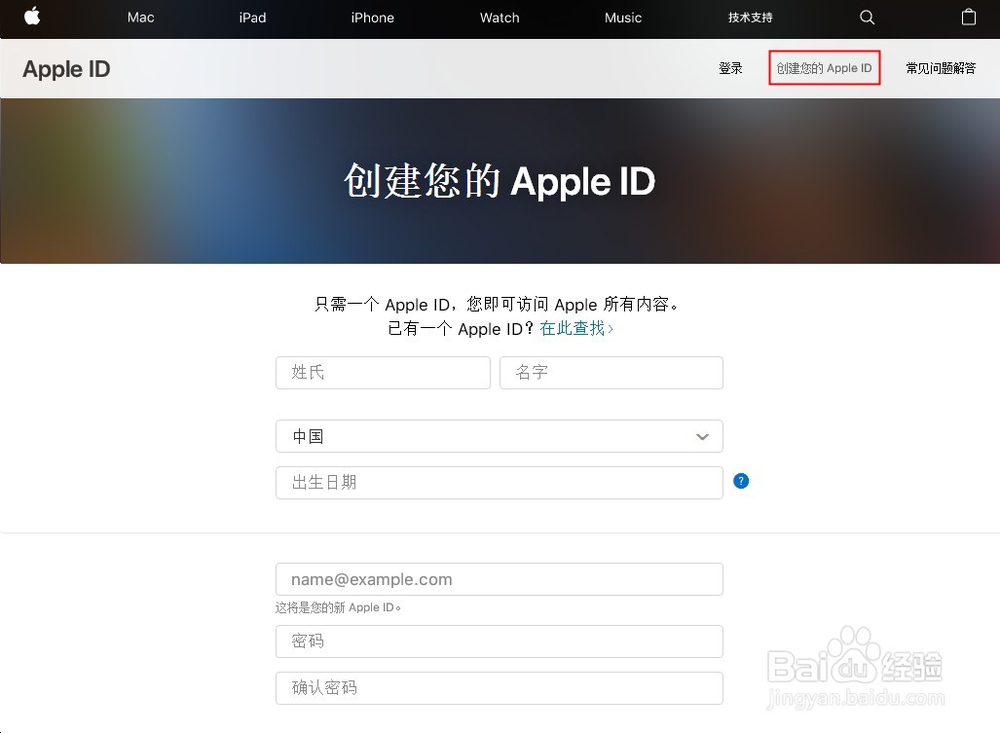Open the 技术支持 menu item
This screenshot has height=733, width=1000.
[750, 18]
